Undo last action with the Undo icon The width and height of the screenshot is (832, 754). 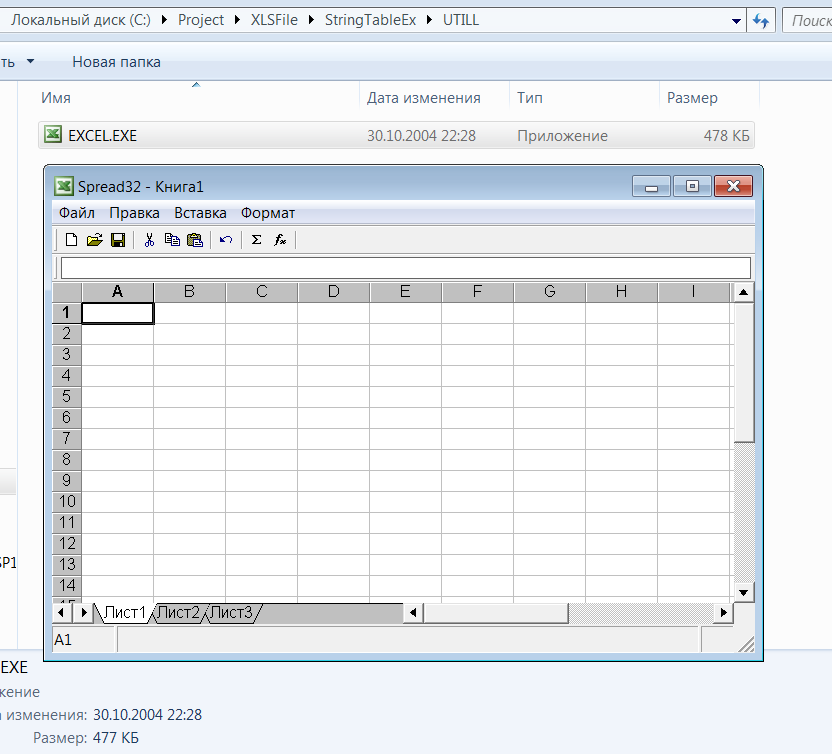[226, 240]
